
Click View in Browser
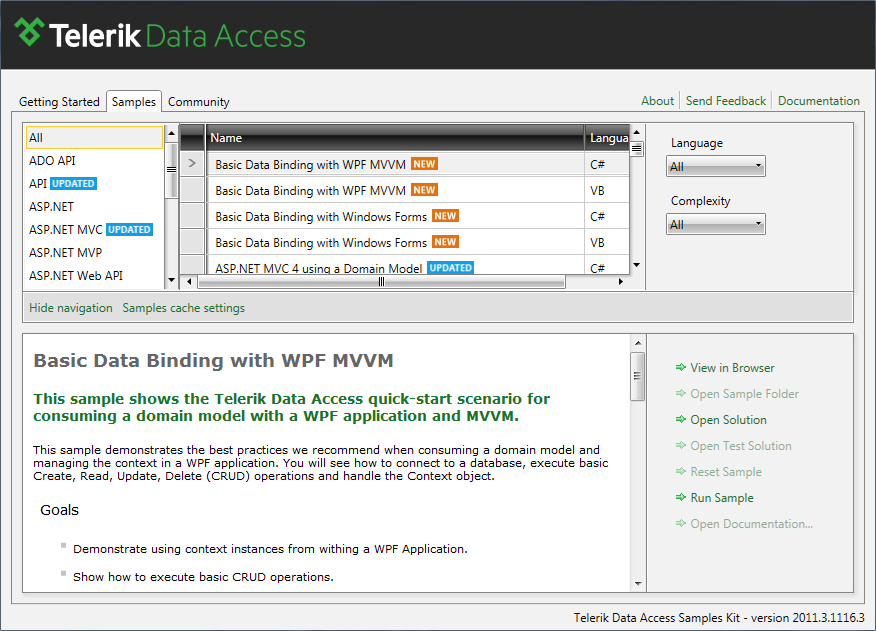(732, 368)
